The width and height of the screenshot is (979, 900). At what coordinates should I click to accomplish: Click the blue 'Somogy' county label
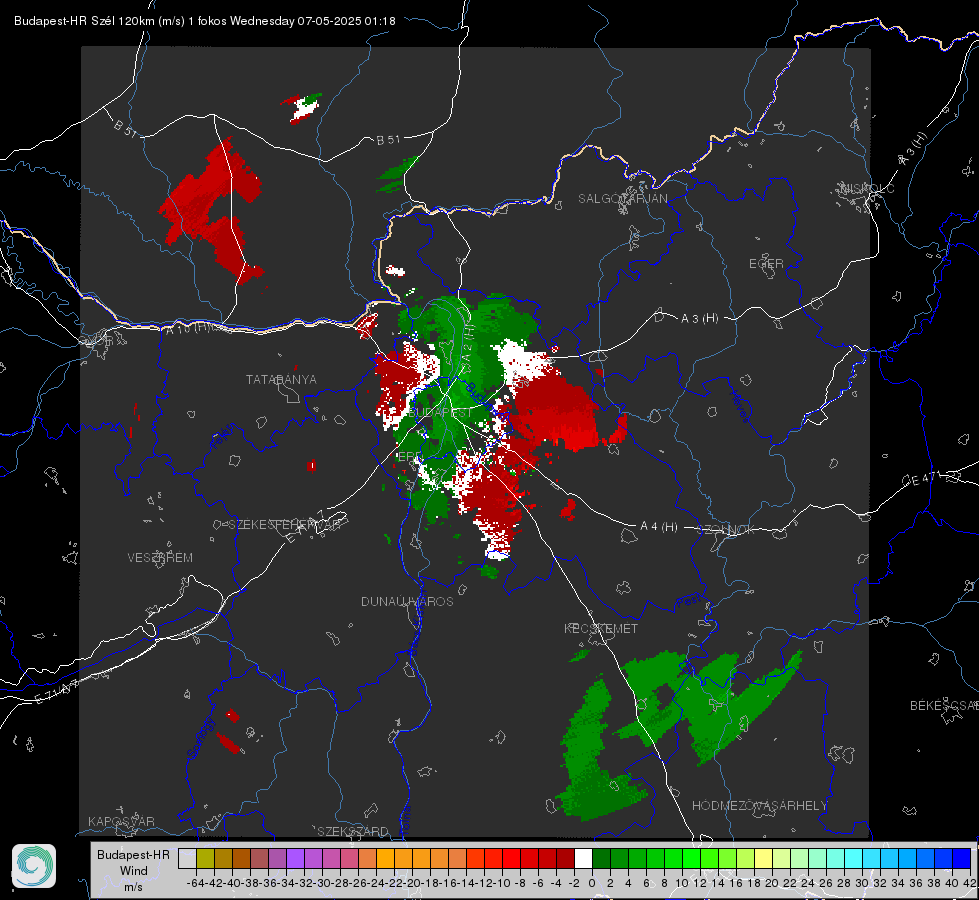[201, 738]
